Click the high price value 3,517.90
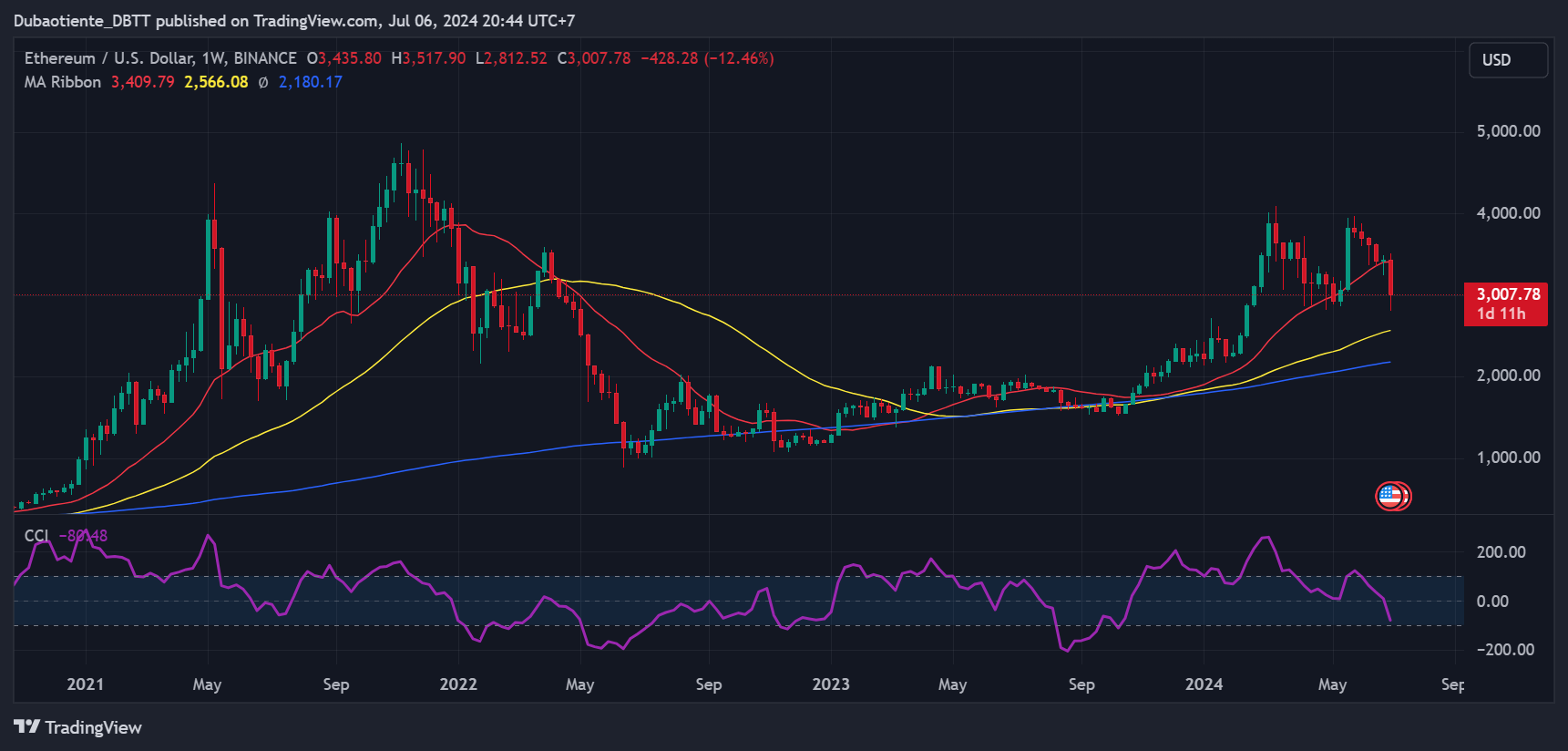 (x=434, y=58)
